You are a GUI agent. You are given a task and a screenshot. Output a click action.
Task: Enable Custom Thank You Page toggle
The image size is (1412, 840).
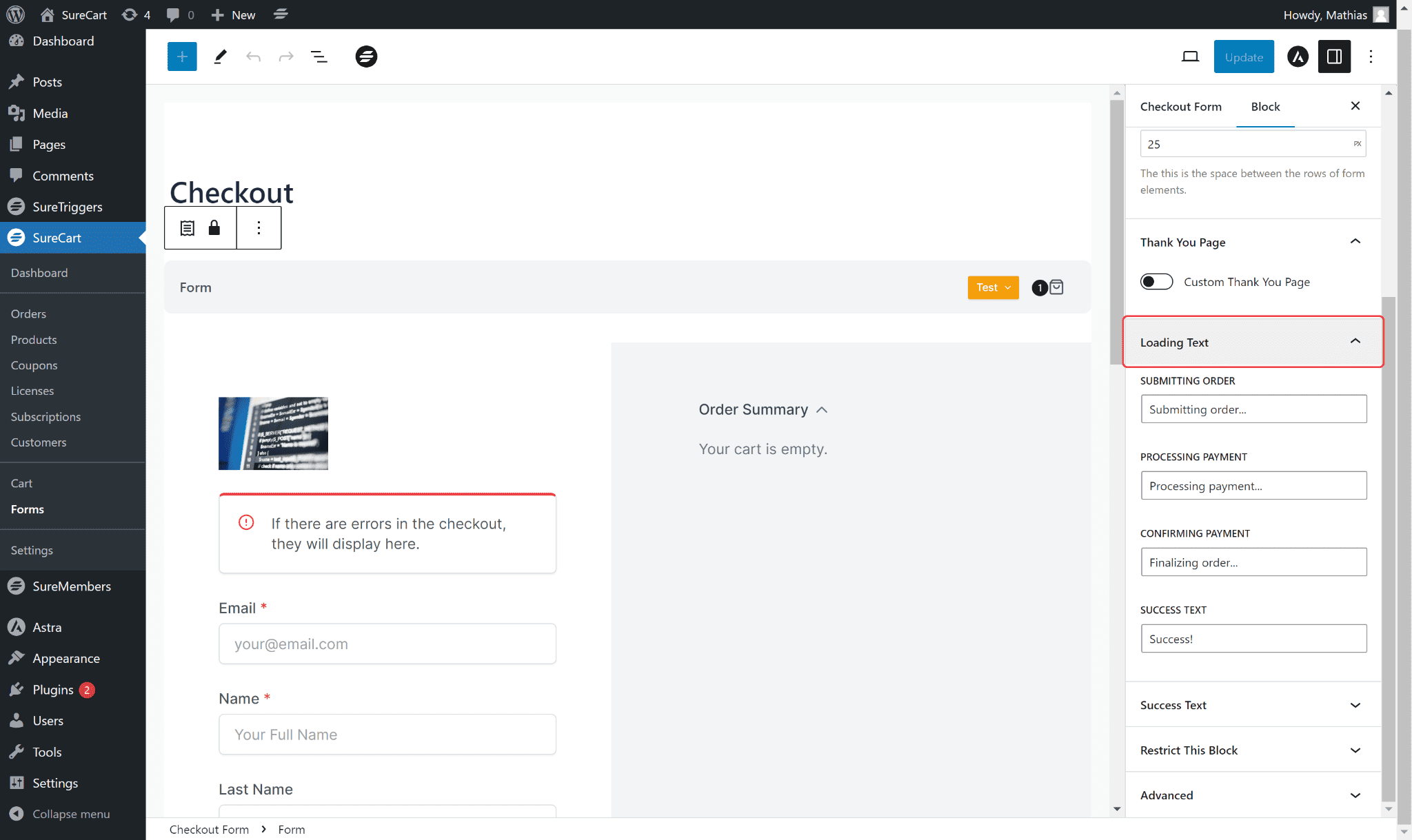1156,282
